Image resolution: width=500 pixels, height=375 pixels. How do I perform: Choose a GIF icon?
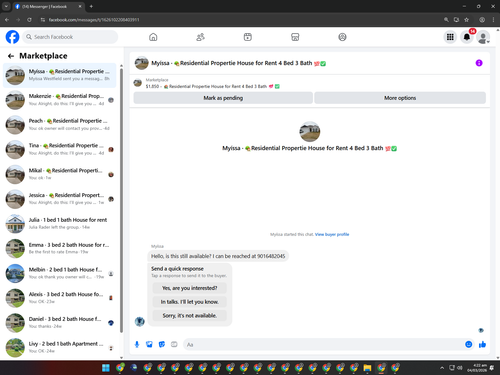tap(174, 344)
